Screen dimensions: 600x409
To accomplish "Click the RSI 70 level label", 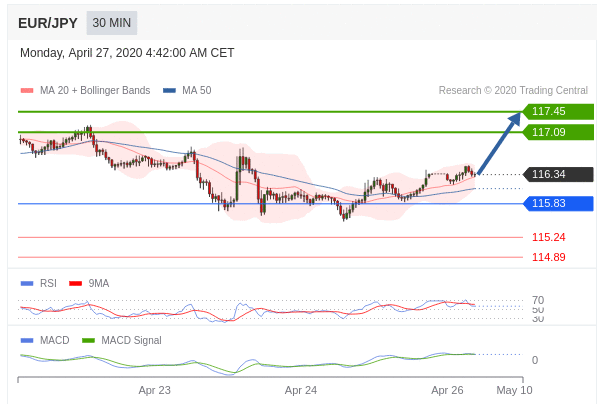I will [537, 300].
